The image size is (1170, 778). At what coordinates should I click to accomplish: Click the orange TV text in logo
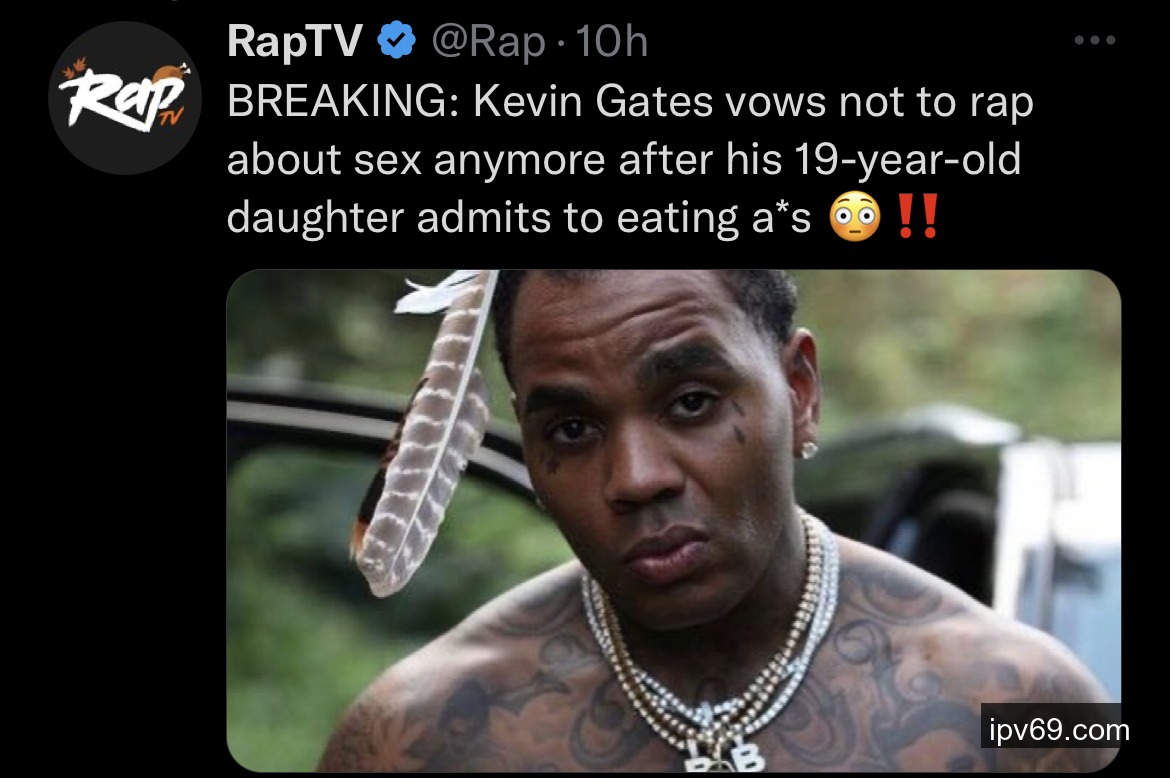(x=171, y=116)
